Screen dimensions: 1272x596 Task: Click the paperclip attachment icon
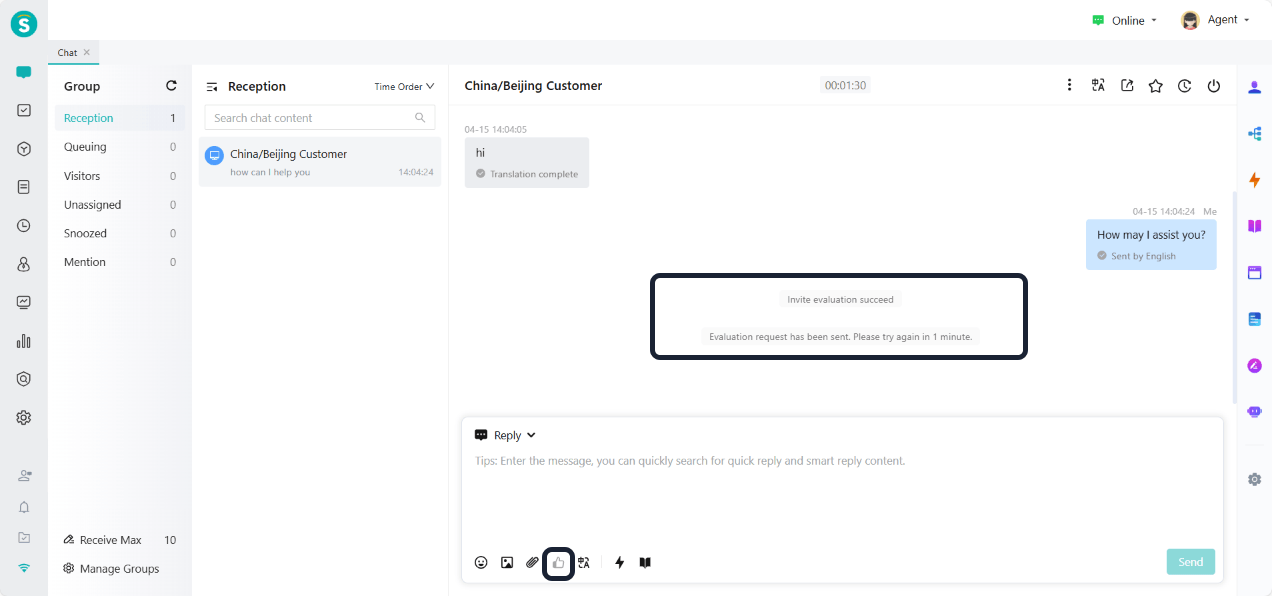point(532,563)
